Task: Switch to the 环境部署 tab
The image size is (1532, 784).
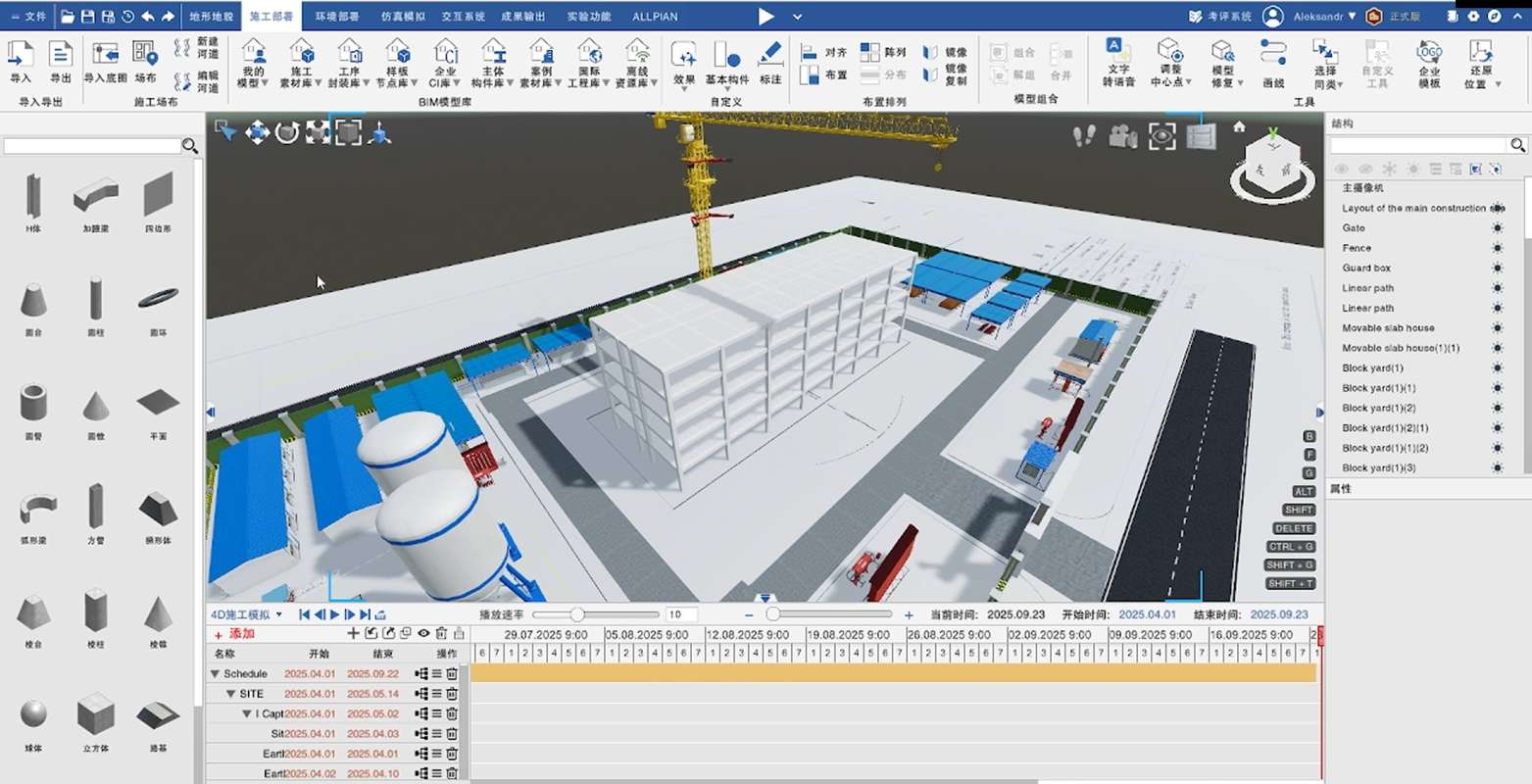Action: tap(336, 17)
